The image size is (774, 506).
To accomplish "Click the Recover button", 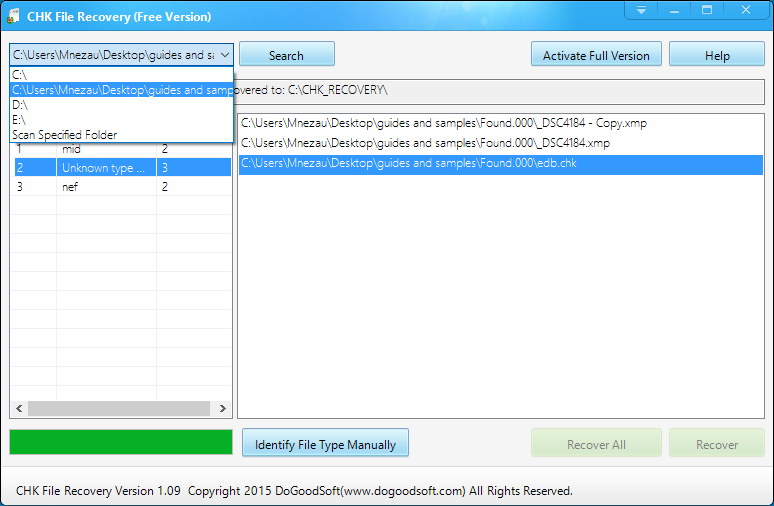I will point(717,444).
